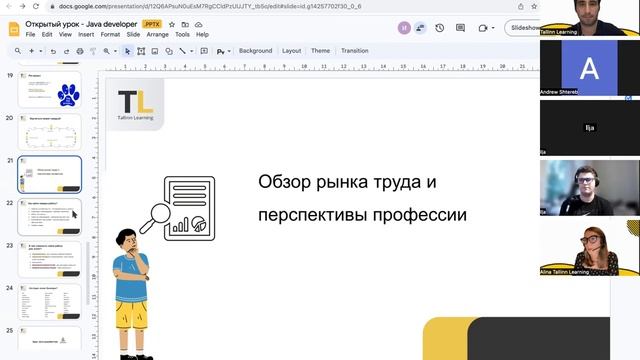Screen dimensions: 640x360
Task: Open the Format menu
Action: [110, 35]
